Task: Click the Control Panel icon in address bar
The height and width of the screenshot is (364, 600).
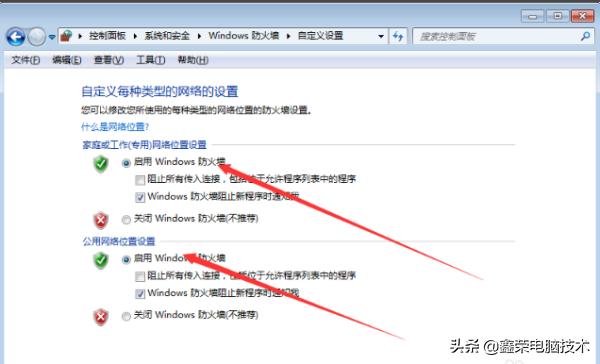Action: [x=66, y=36]
